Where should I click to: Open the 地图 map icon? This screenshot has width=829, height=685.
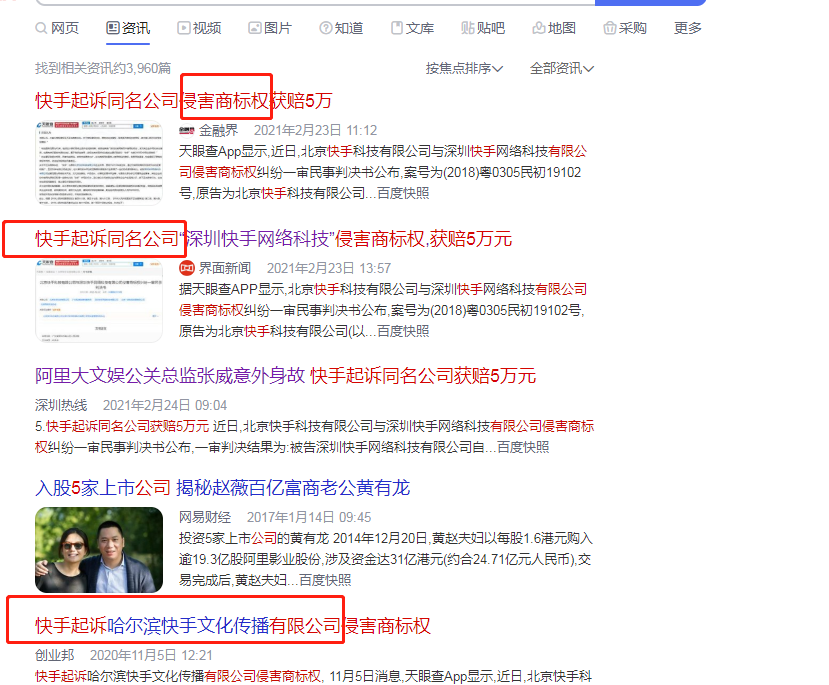541,28
